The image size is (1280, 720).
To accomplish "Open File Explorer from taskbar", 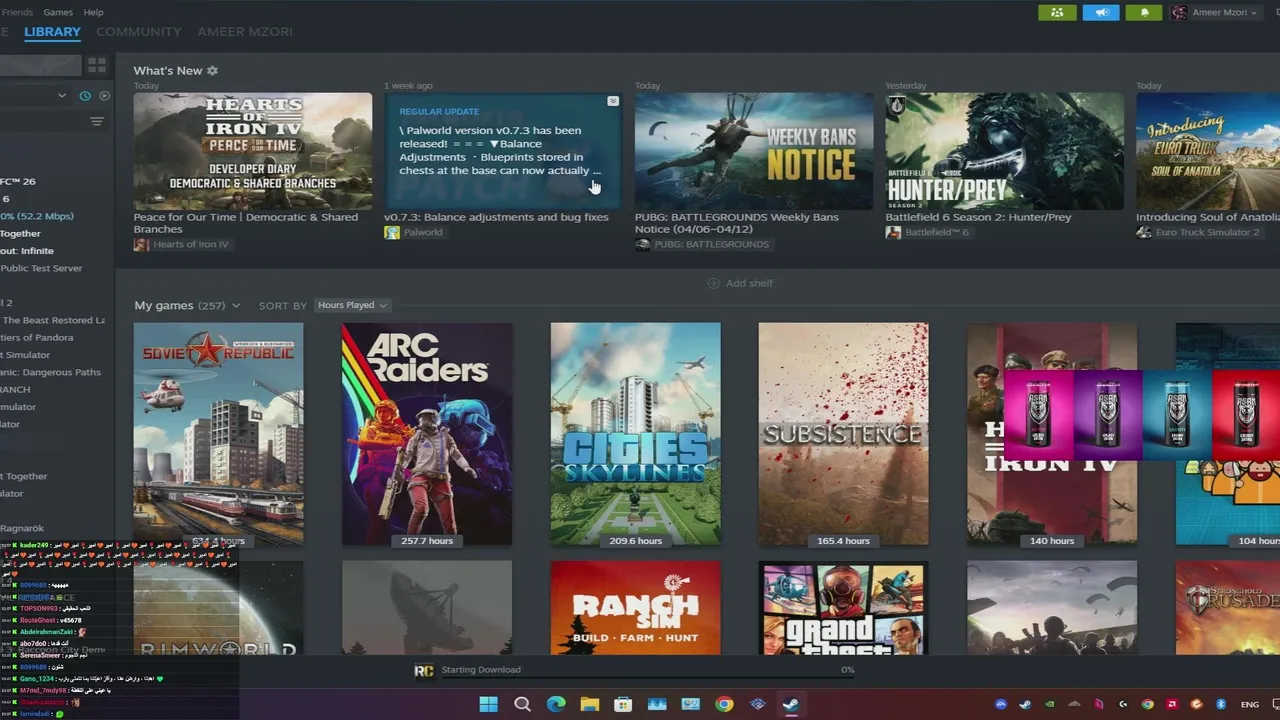I will [x=589, y=704].
